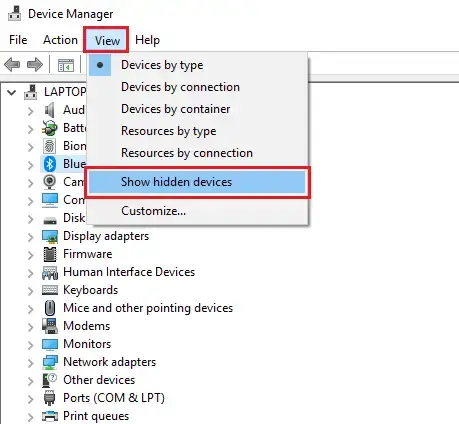
Task: Expand the Keyboards category
Action: pos(30,291)
